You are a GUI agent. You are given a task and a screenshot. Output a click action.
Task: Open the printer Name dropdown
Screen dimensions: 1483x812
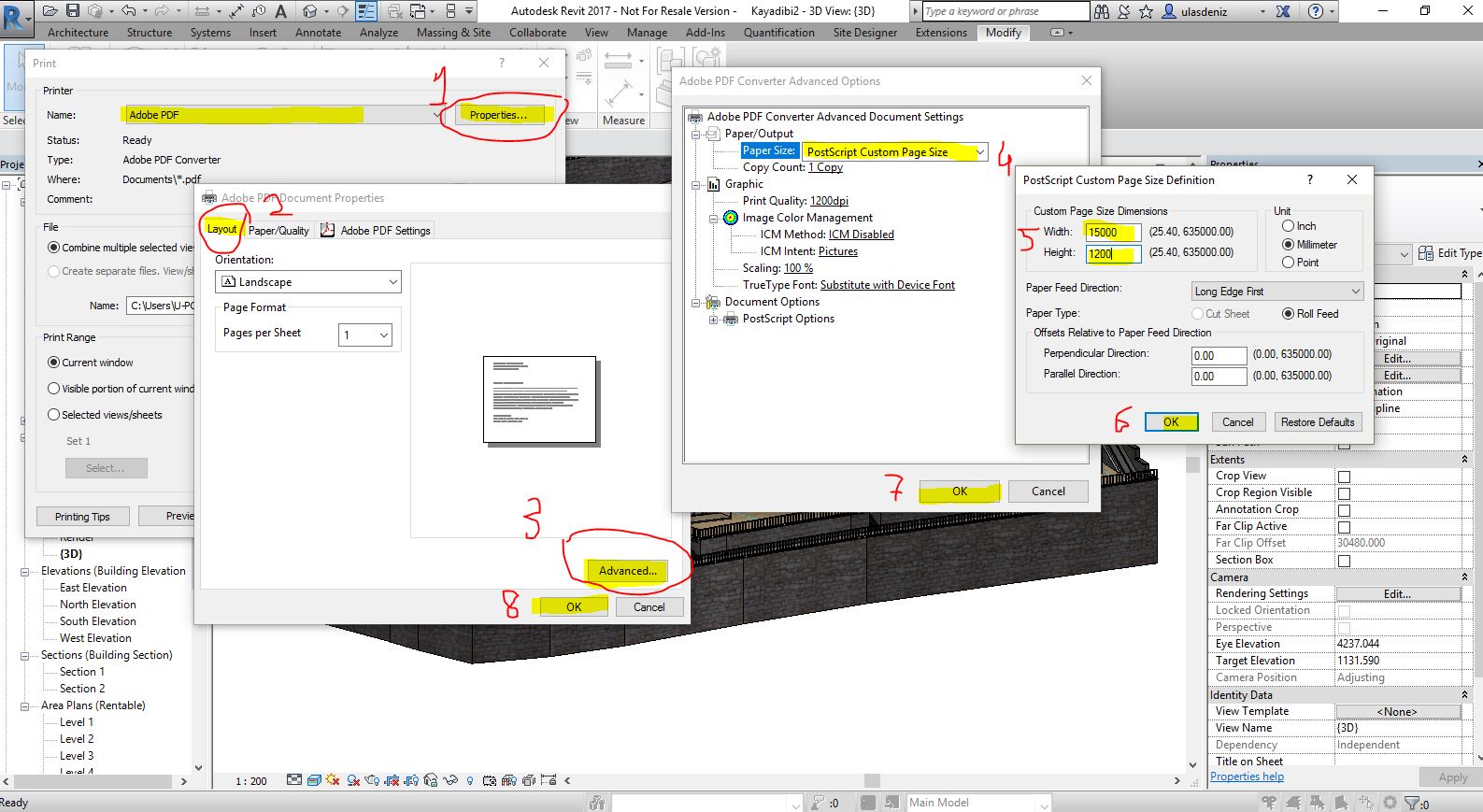point(436,115)
